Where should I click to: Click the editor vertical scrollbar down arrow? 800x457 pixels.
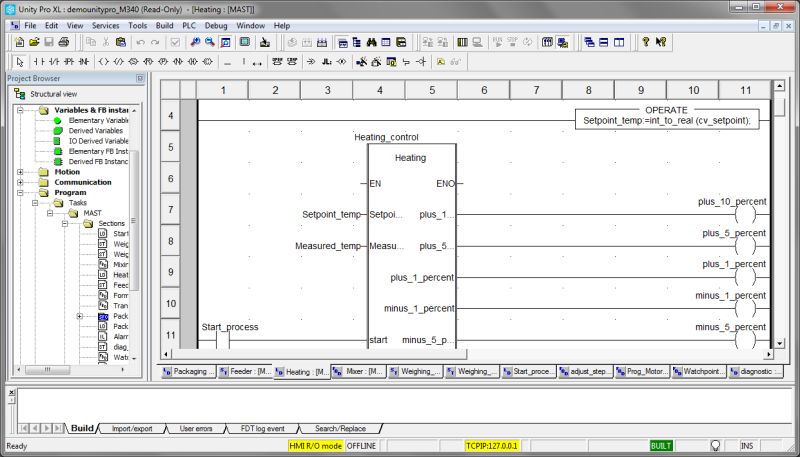point(779,343)
